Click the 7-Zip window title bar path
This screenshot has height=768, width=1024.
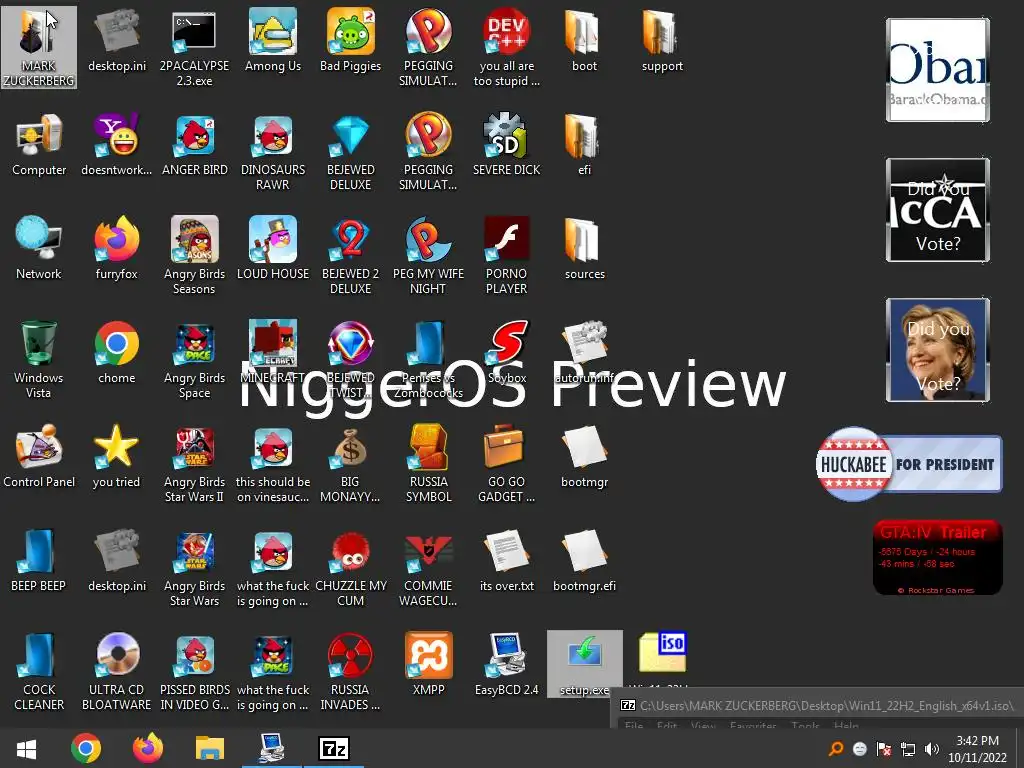coord(826,705)
